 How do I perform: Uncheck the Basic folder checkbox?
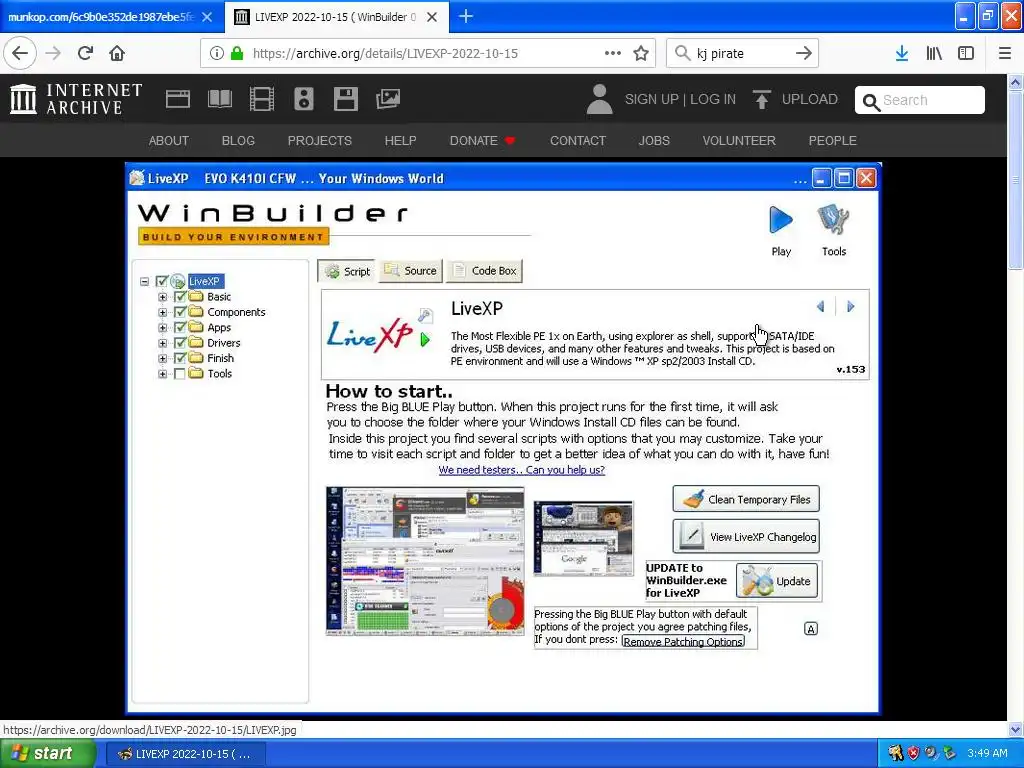(180, 296)
